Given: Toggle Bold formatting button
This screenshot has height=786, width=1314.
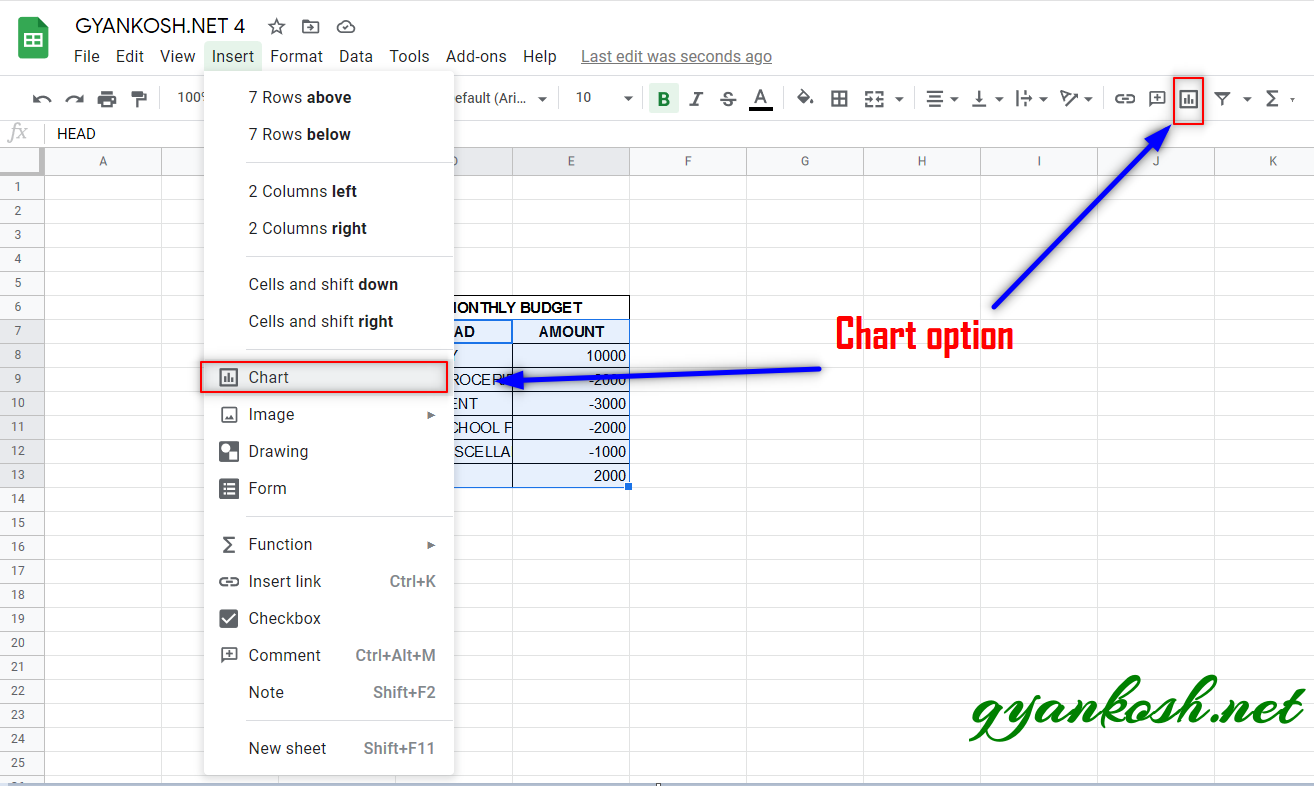Looking at the screenshot, I should pos(663,98).
